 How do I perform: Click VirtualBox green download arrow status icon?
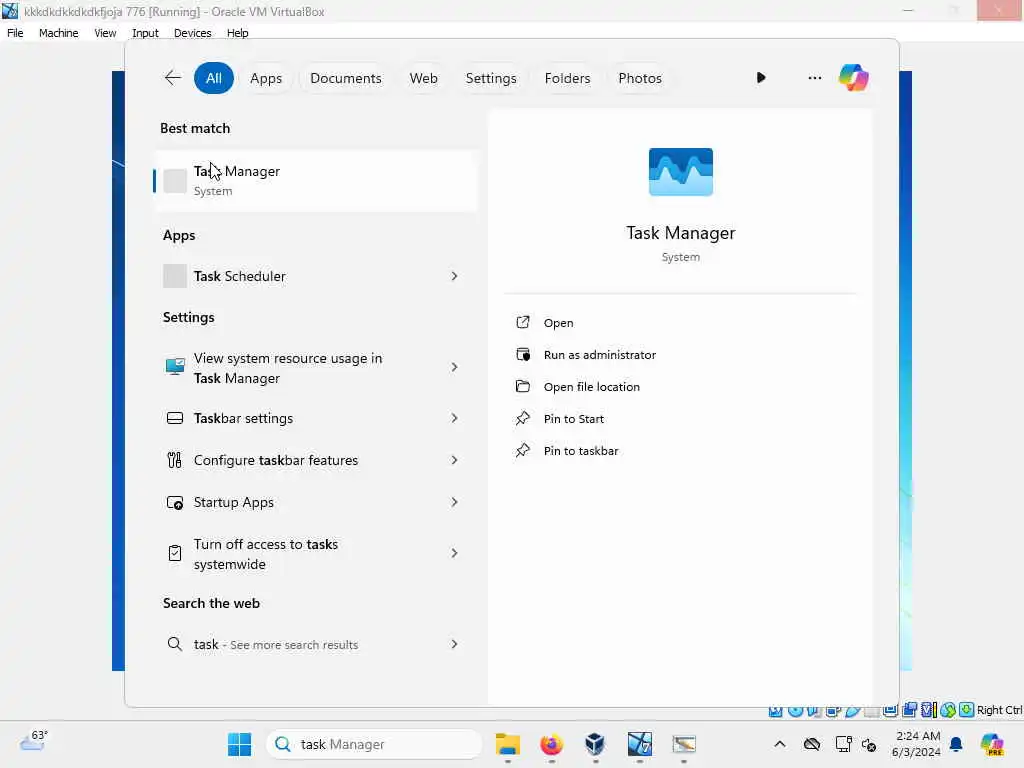967,710
